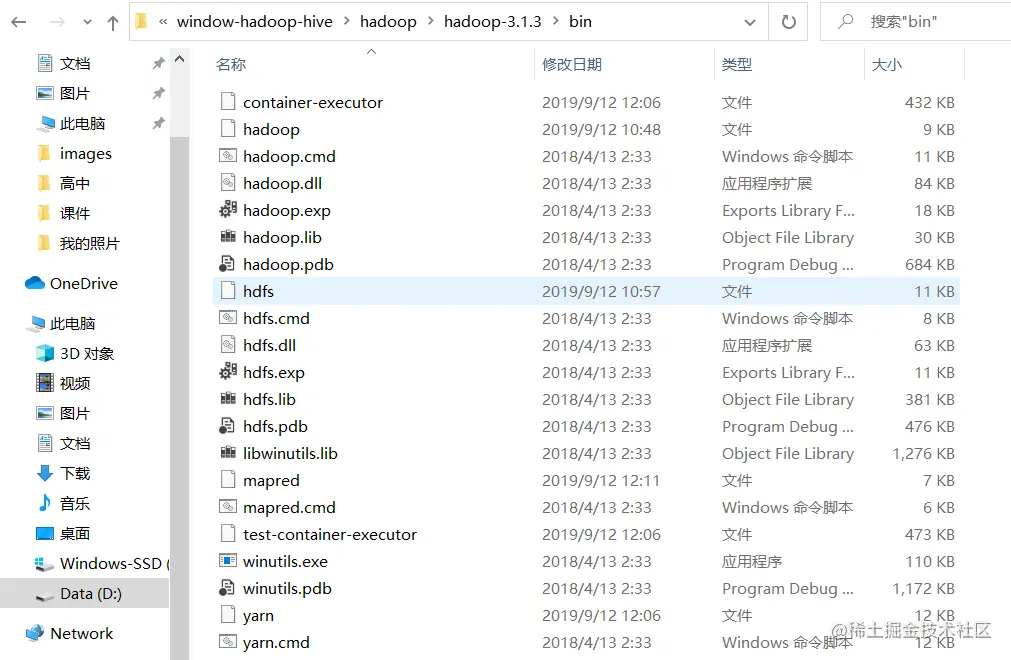Select hadoop.pdb debug file icon
This screenshot has width=1011, height=660.
click(x=228, y=264)
